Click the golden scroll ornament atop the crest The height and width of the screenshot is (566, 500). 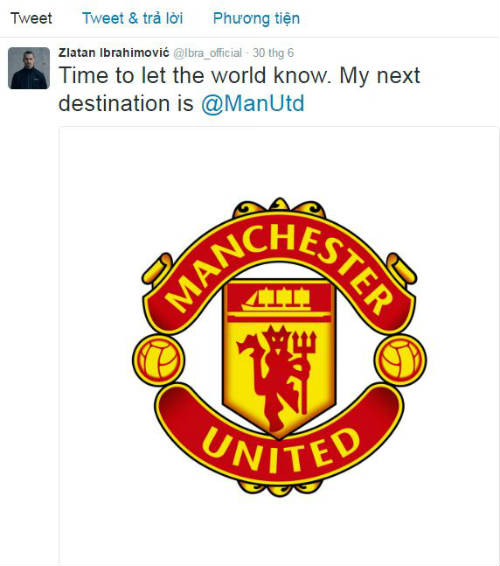[279, 208]
